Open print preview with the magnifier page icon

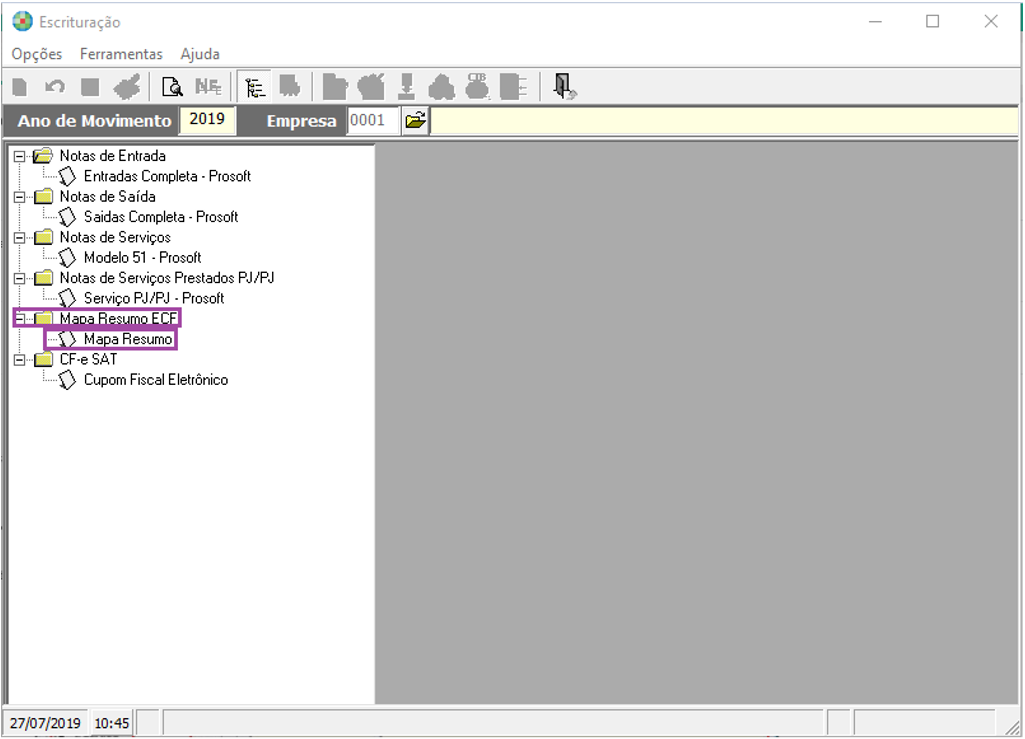(172, 87)
